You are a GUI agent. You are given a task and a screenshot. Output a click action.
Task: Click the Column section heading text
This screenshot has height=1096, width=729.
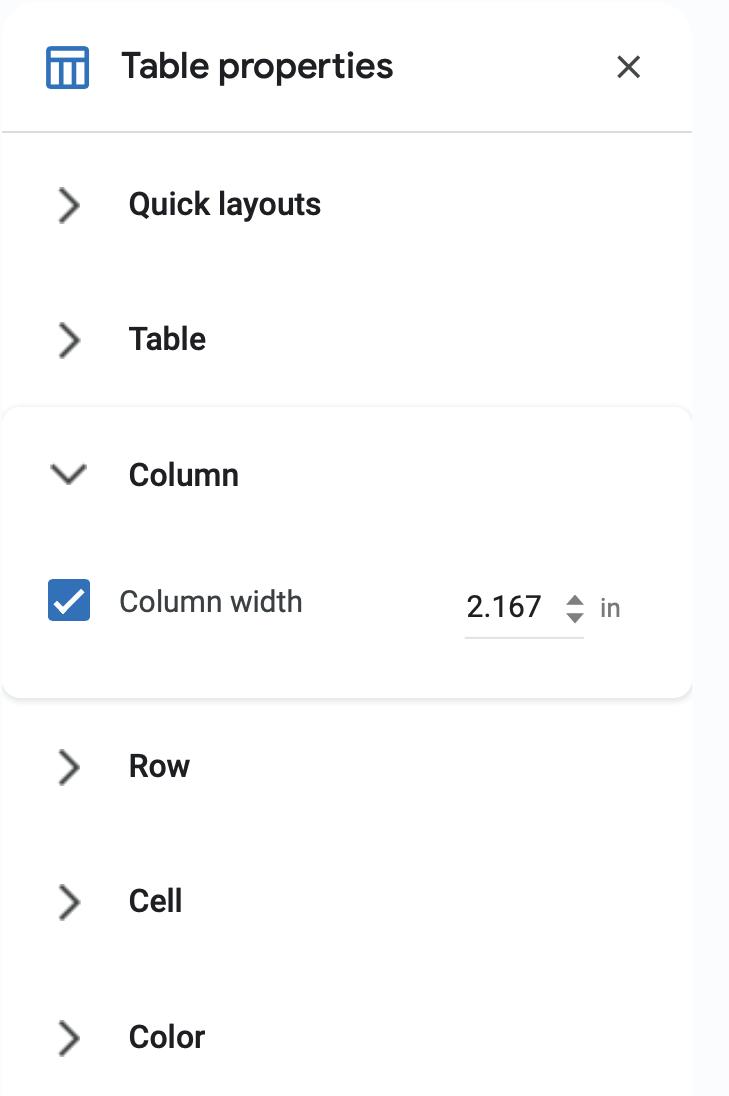[x=183, y=475]
